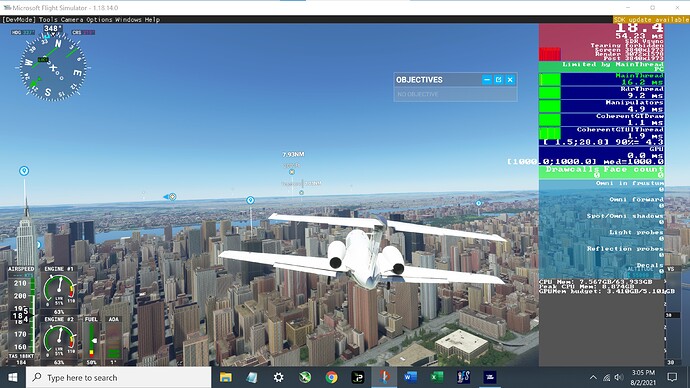
Task: Click the 18.4 FPS counter
Action: (x=639, y=29)
